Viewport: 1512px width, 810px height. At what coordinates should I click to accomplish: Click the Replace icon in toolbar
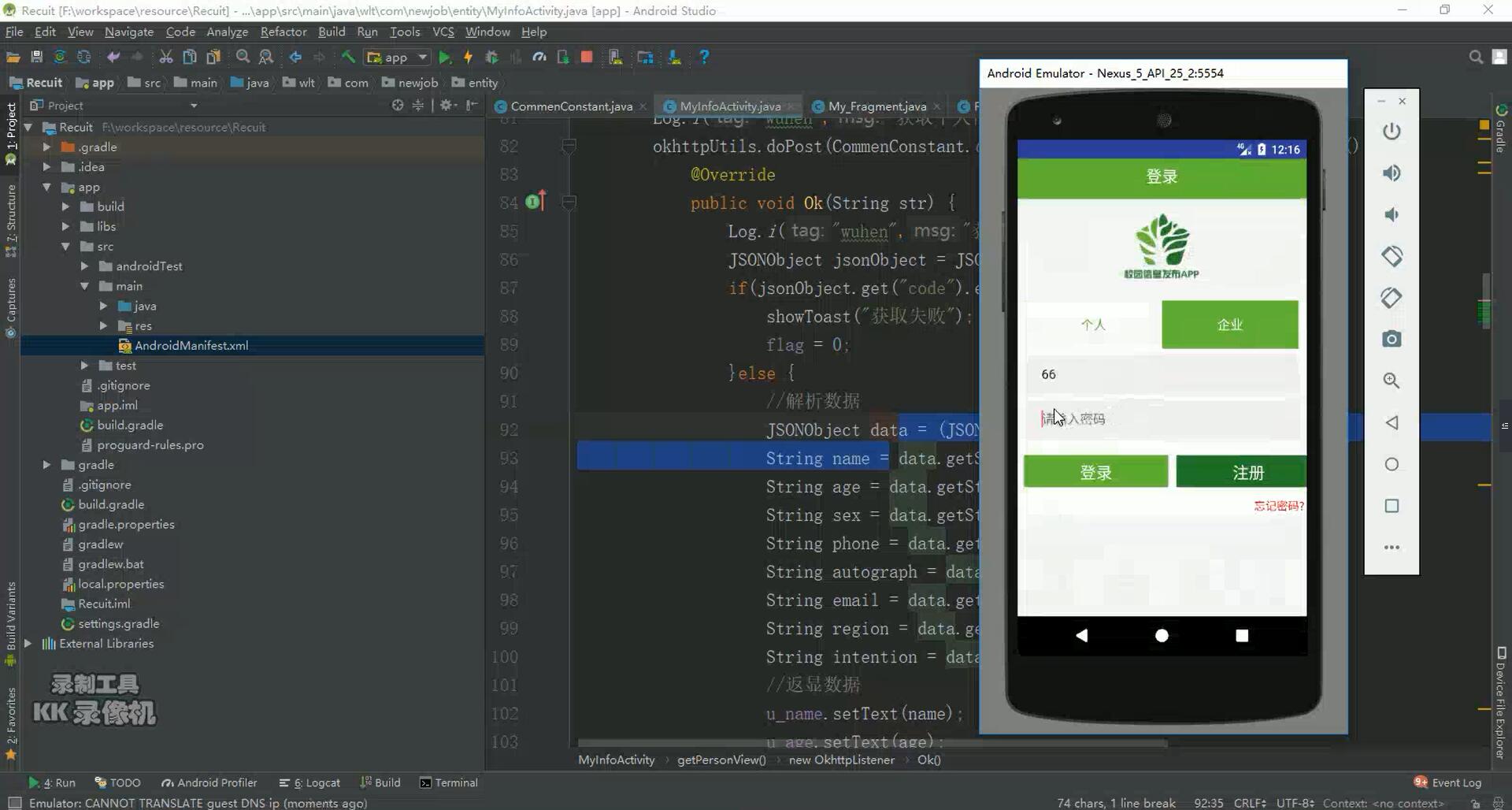pyautogui.click(x=266, y=57)
